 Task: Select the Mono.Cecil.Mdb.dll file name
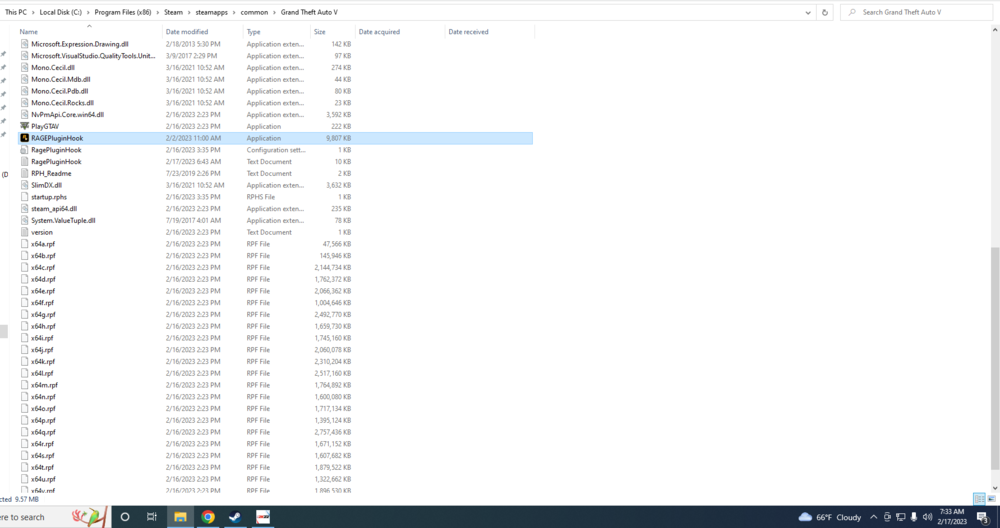tap(61, 80)
